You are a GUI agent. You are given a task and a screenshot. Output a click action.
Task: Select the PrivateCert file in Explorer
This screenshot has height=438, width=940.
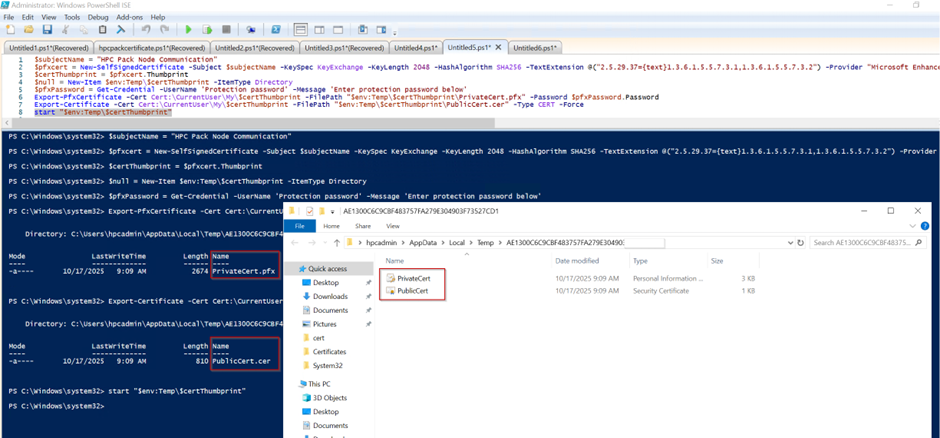tap(413, 278)
